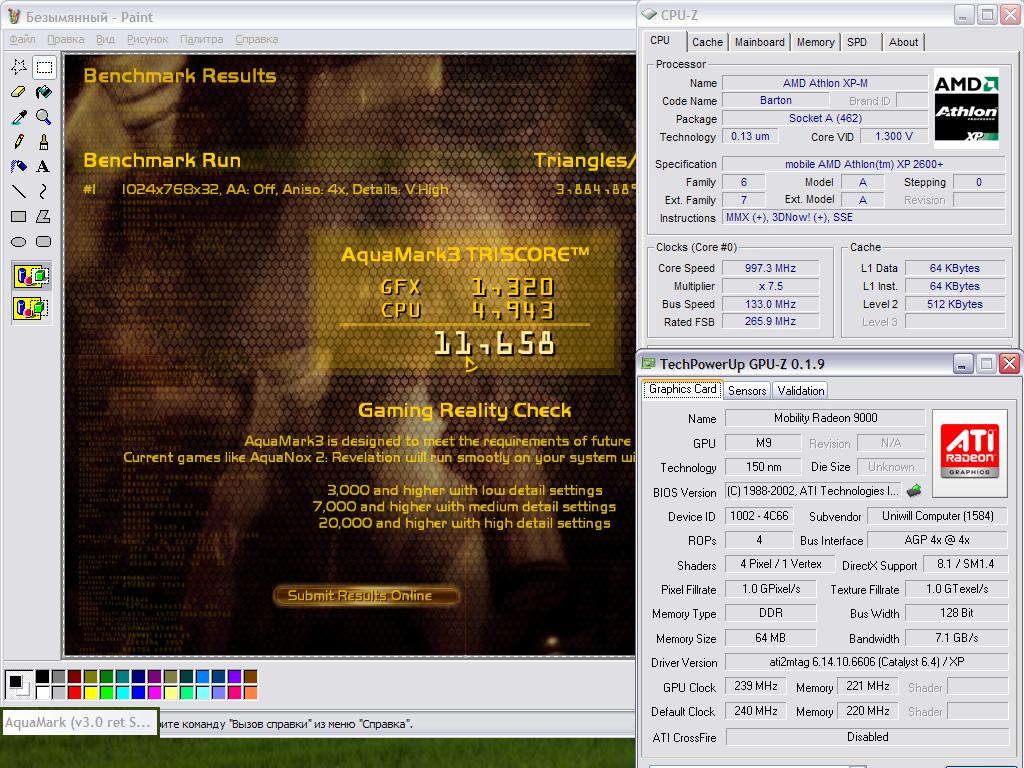Select the Free-Form Select tool in Paint
This screenshot has height=768, width=1024.
pos(19,67)
